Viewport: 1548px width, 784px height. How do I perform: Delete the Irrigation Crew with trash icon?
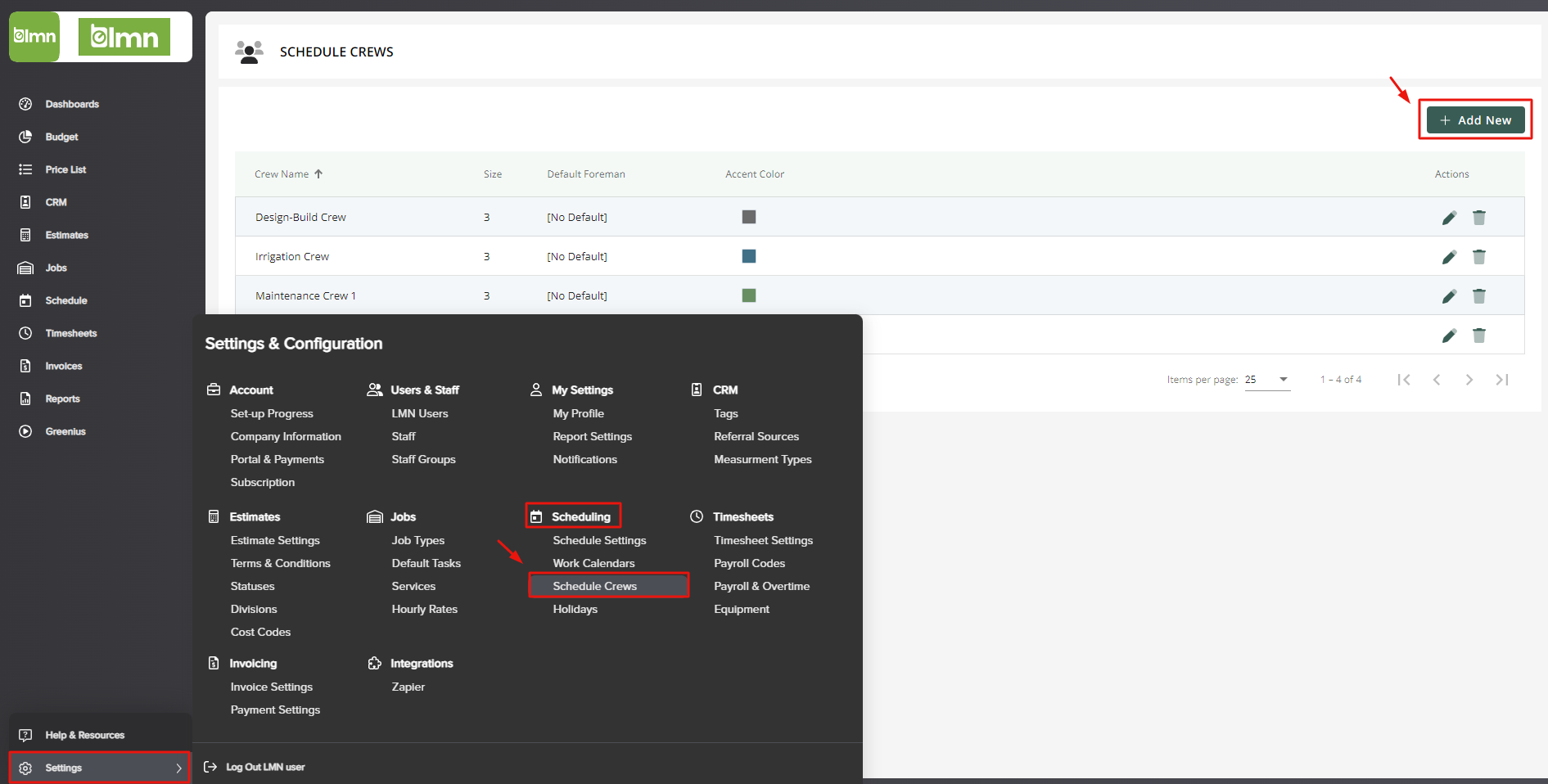pos(1479,256)
